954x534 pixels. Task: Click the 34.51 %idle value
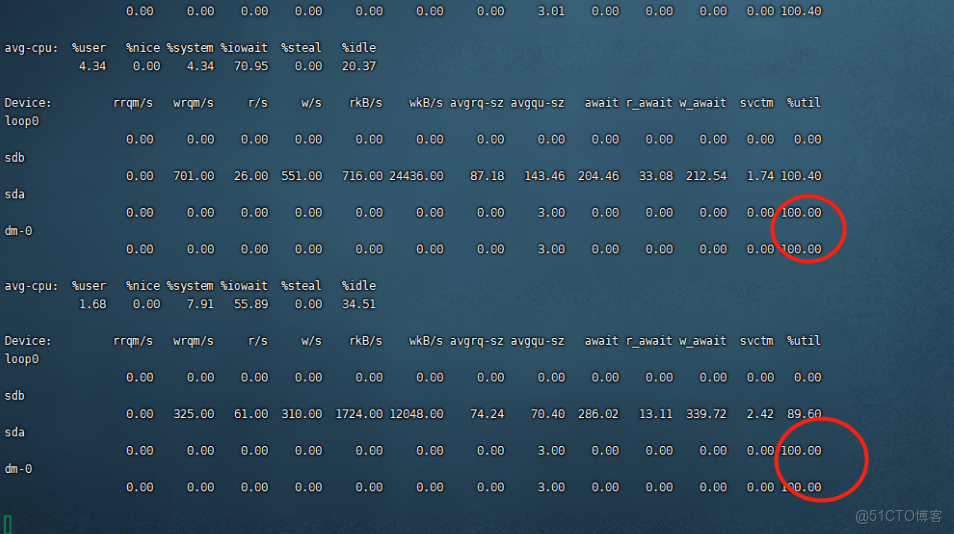(358, 304)
